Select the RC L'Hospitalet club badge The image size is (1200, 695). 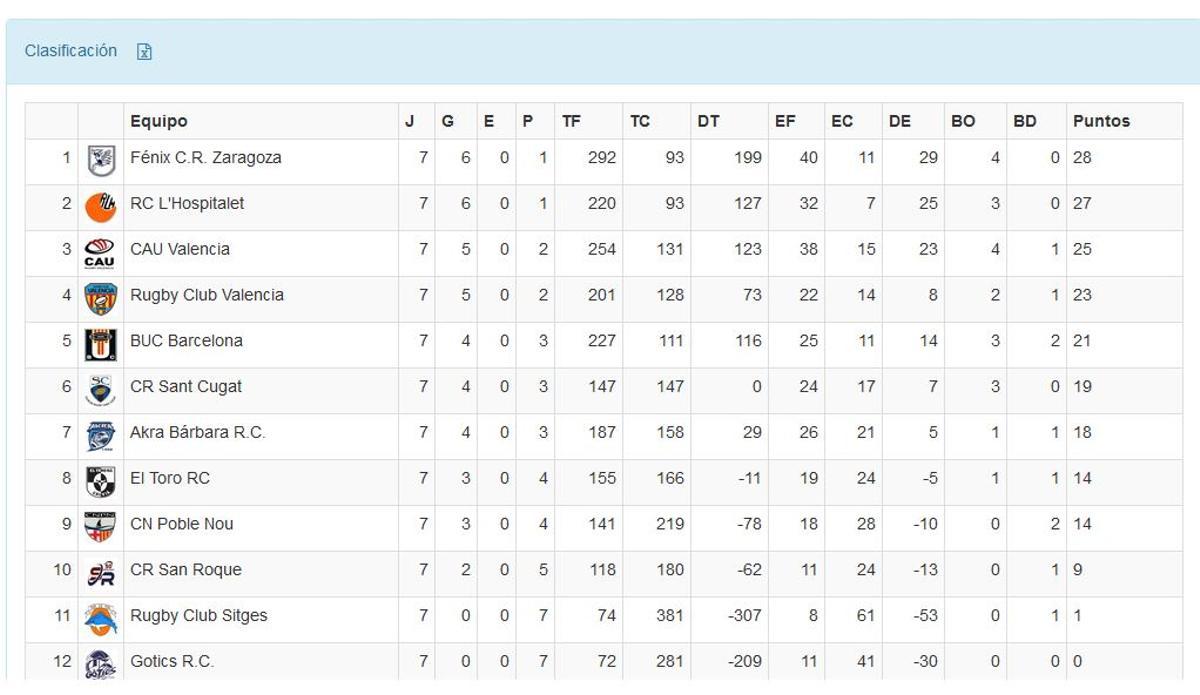click(99, 203)
